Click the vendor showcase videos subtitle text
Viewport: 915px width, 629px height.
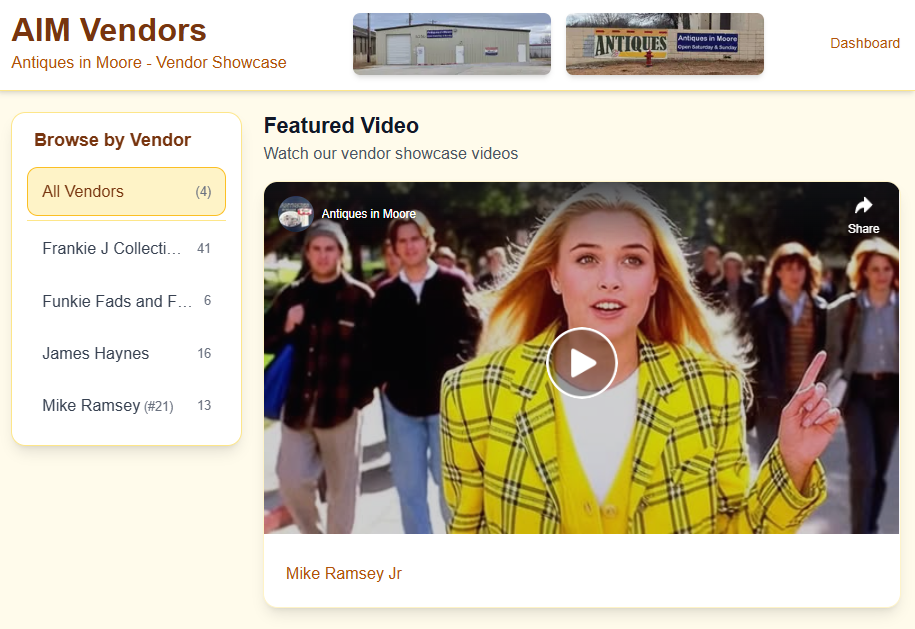[390, 154]
